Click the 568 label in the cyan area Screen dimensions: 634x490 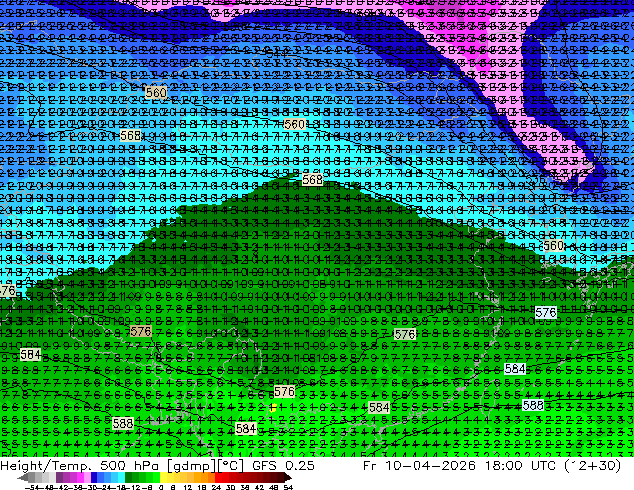coord(131,135)
